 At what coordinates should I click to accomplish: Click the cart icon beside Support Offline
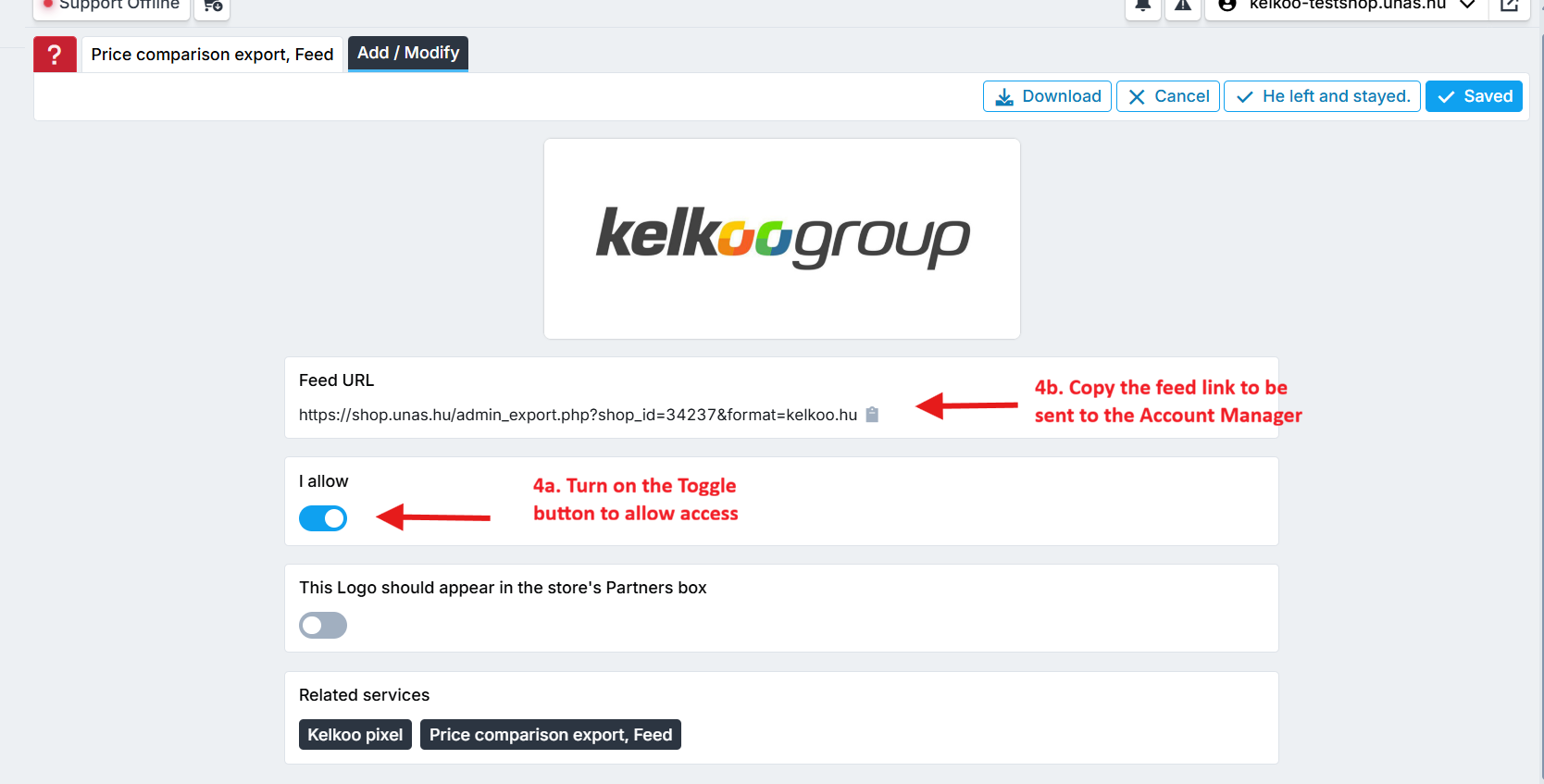click(x=212, y=6)
